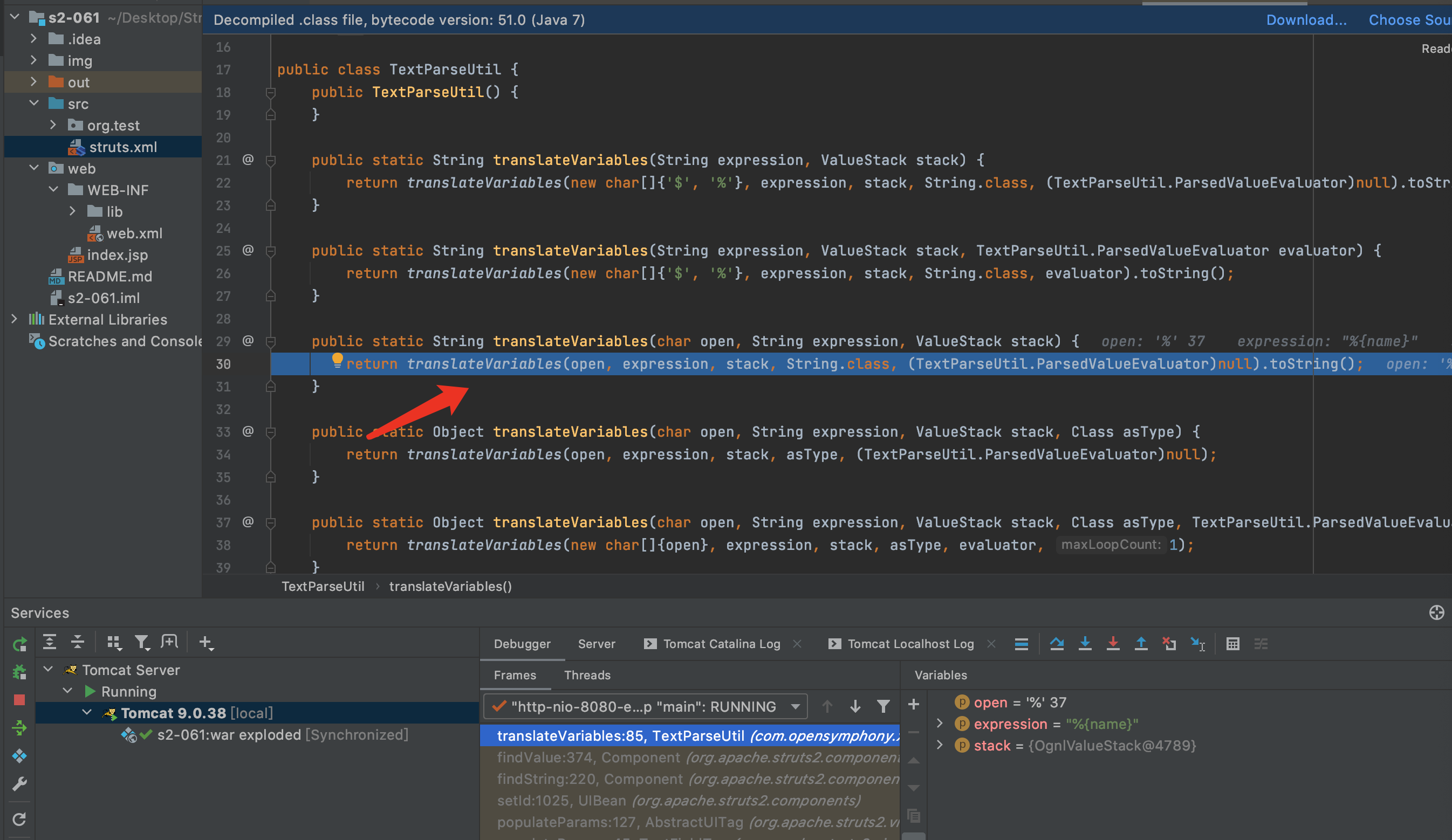Open the Group By options in Services
Image resolution: width=1452 pixels, height=840 pixels.
(x=114, y=642)
